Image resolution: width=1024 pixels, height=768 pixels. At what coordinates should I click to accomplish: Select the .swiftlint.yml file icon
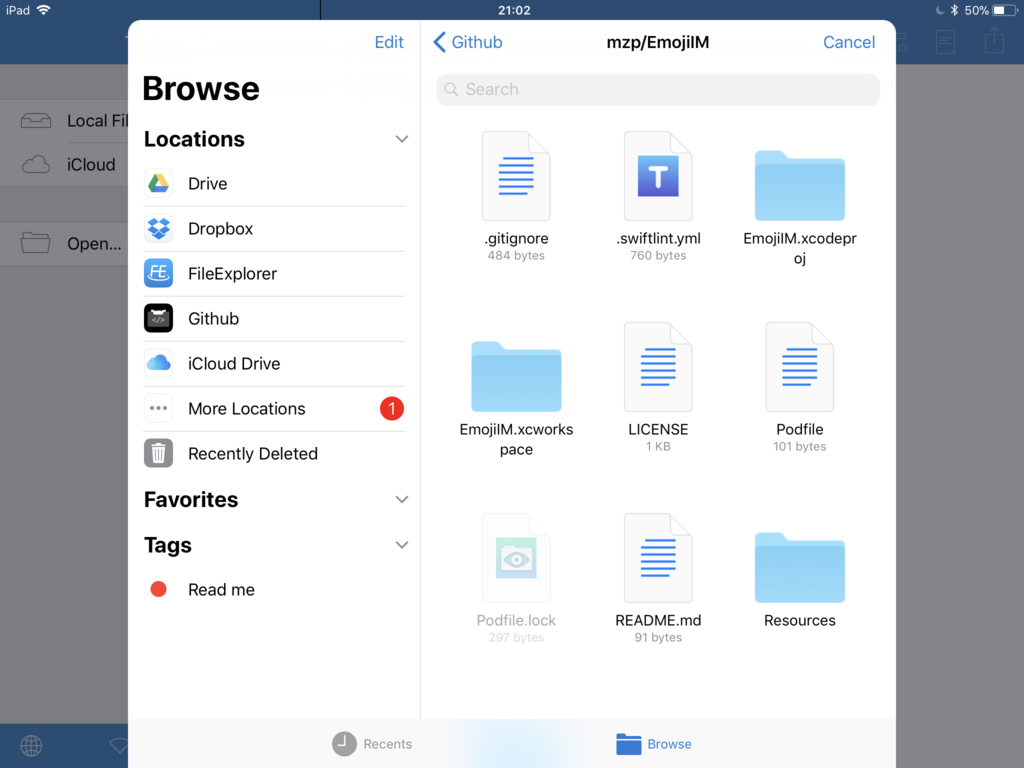tap(658, 176)
